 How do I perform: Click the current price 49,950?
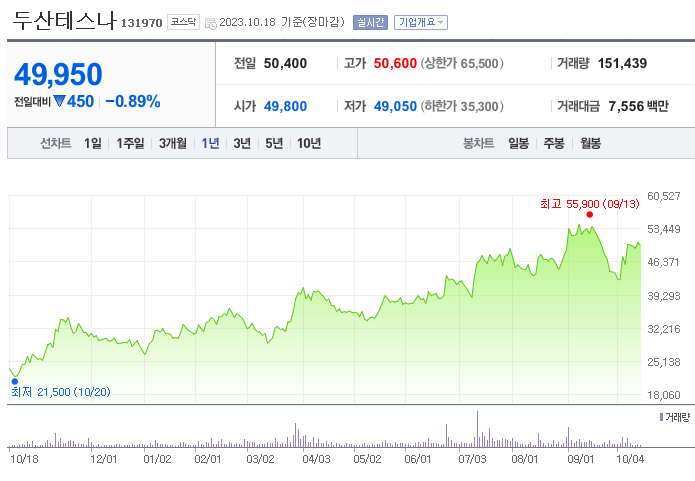coord(59,74)
